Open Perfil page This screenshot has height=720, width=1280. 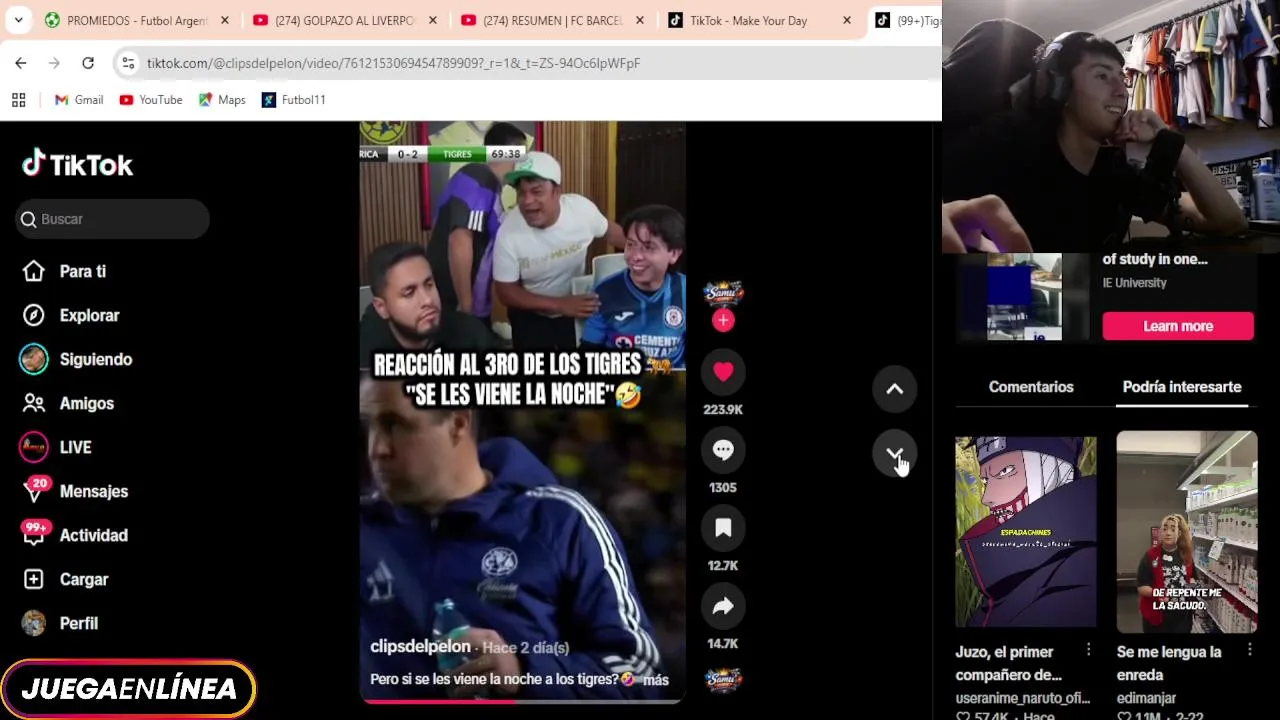(x=78, y=623)
